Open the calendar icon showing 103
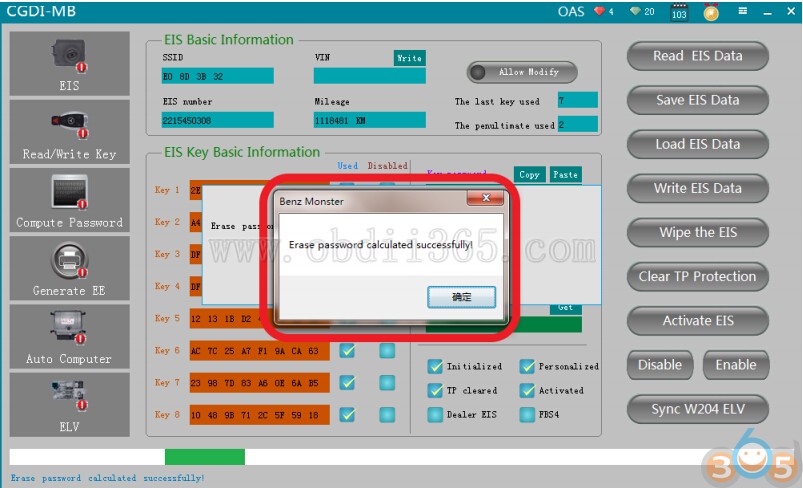Image resolution: width=803 pixels, height=488 pixels. [x=679, y=12]
